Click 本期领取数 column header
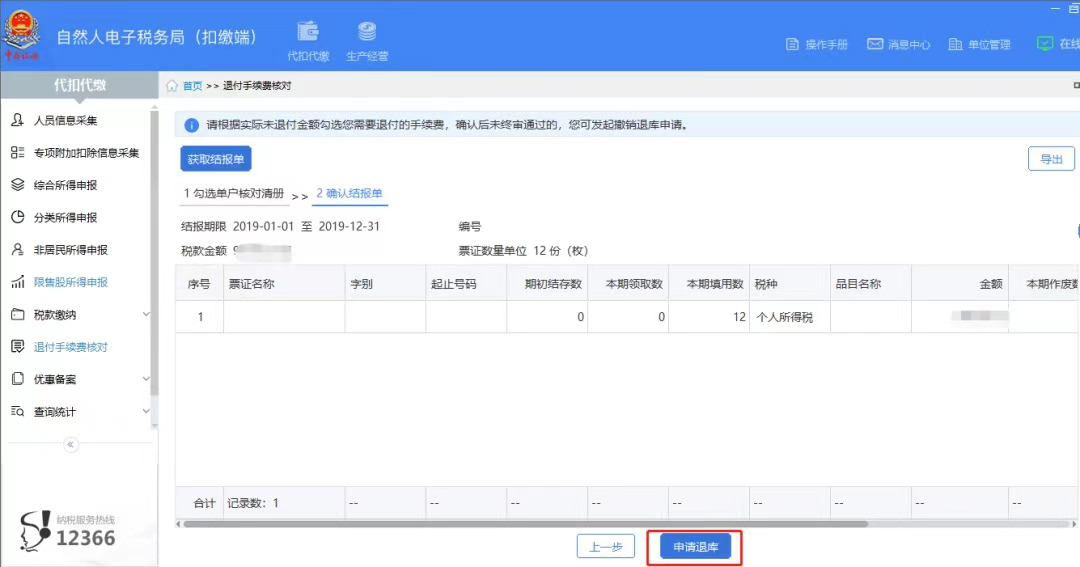The image size is (1080, 567). [x=628, y=284]
